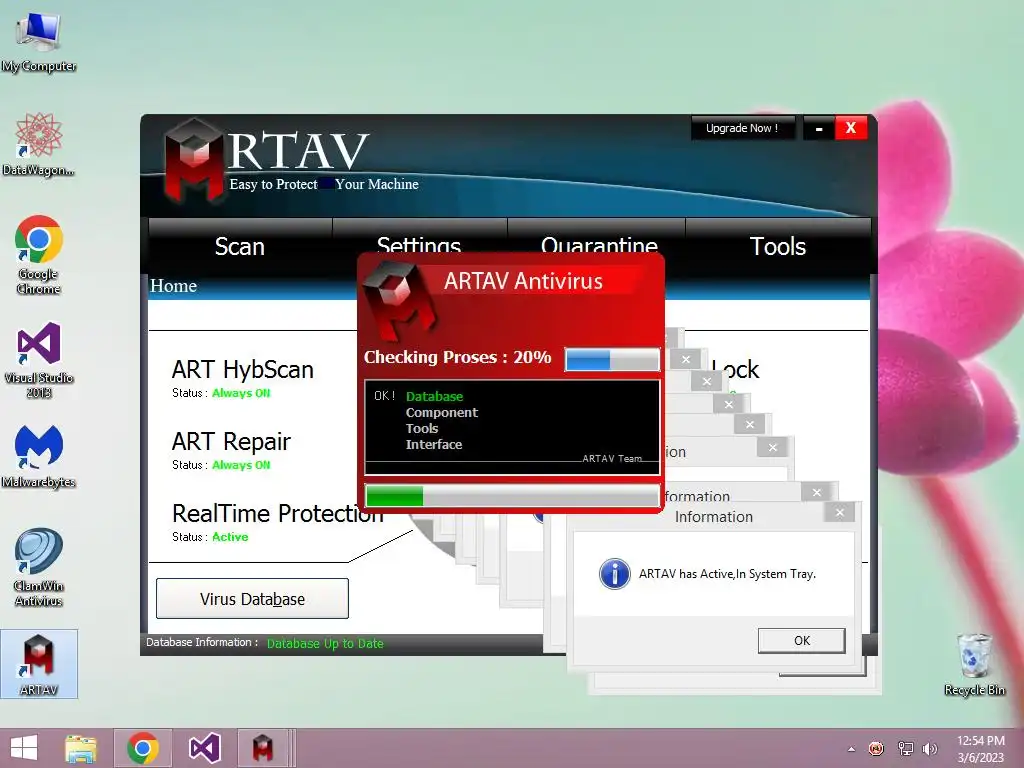Click 'Component' in the splash checklist
1024x768 pixels.
pos(441,413)
